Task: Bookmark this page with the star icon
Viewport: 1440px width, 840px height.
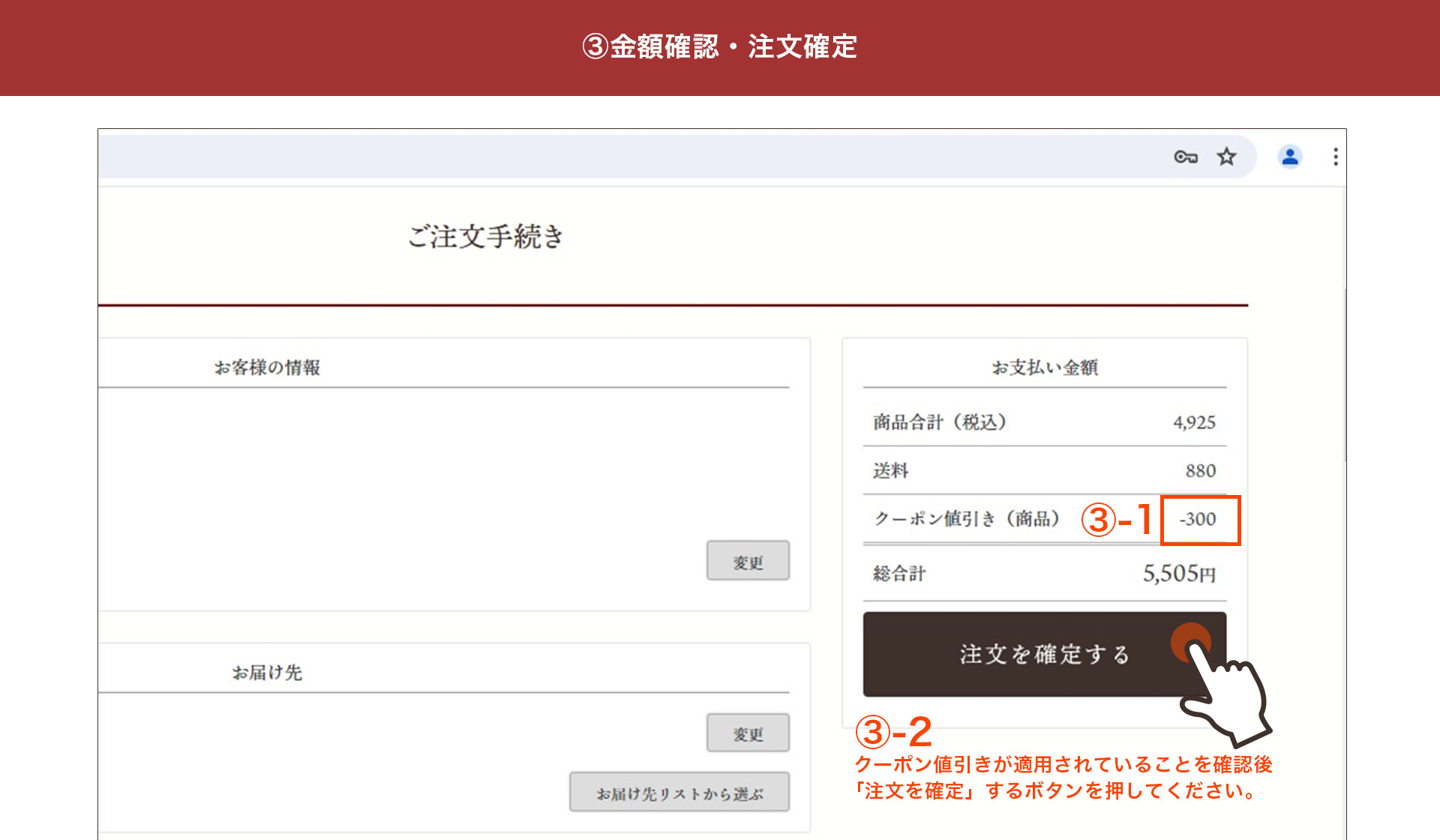Action: [1227, 157]
